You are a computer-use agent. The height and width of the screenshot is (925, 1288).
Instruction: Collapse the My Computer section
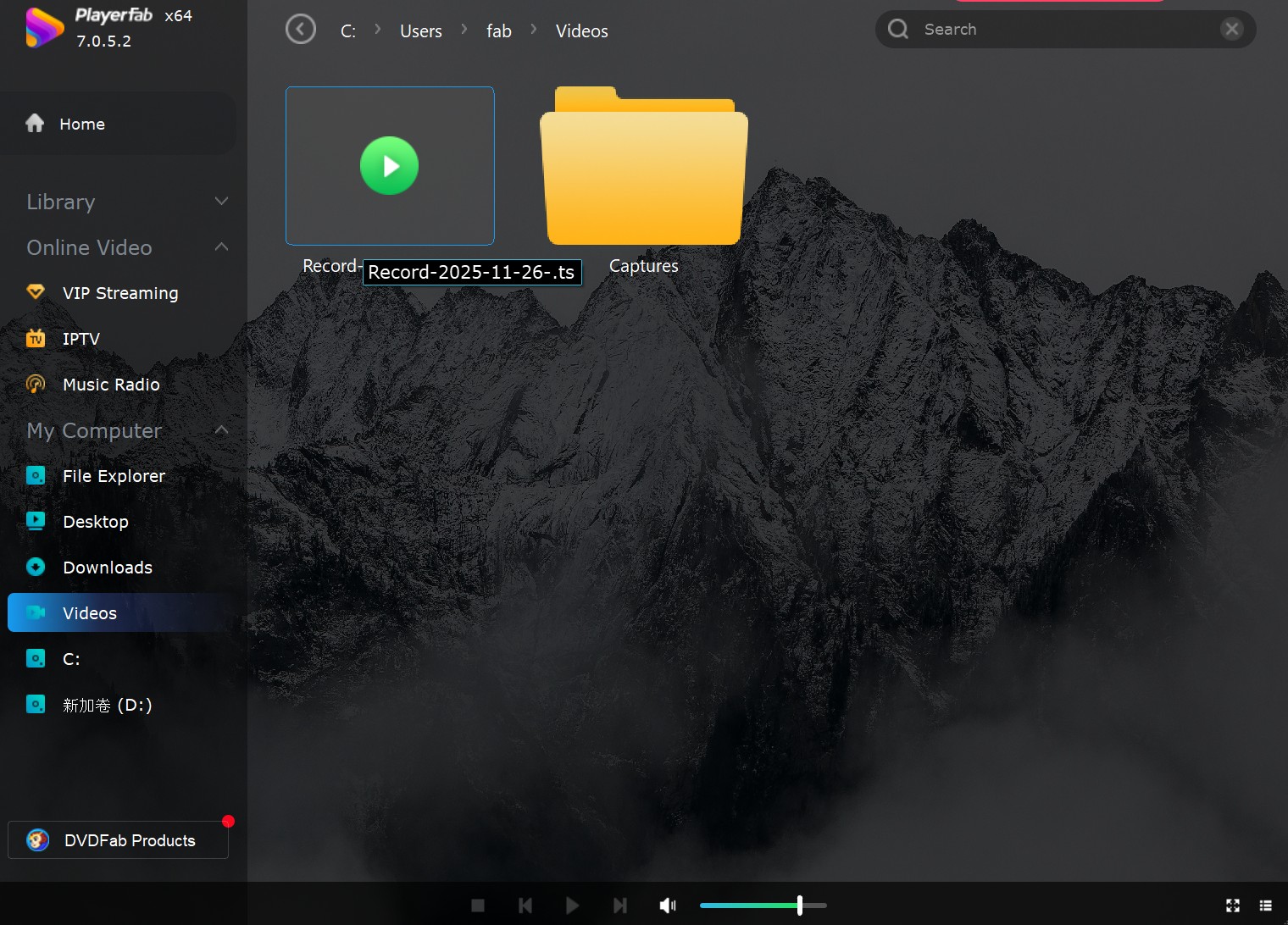221,429
